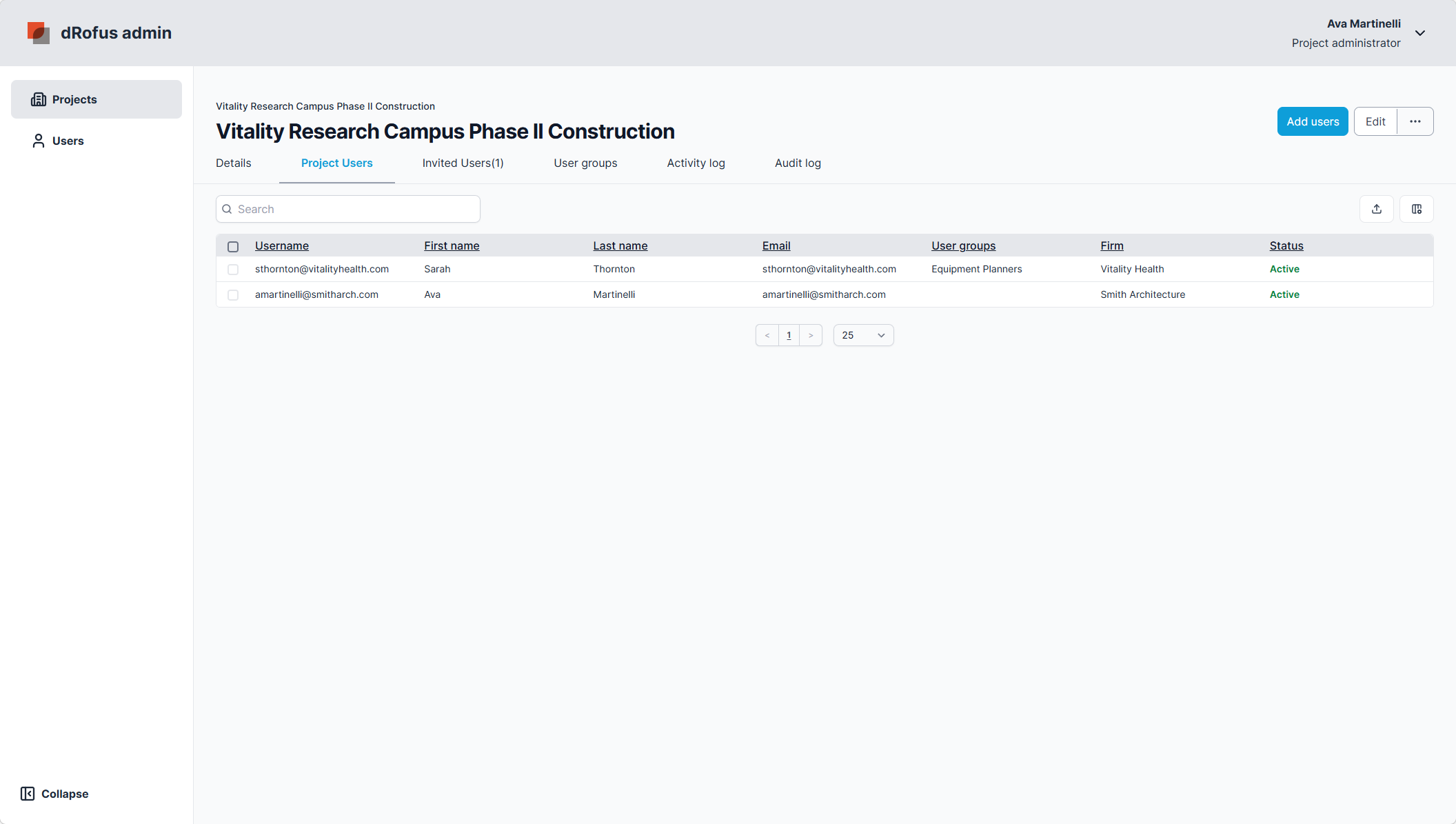
Task: Click the Add users button
Action: tap(1313, 121)
